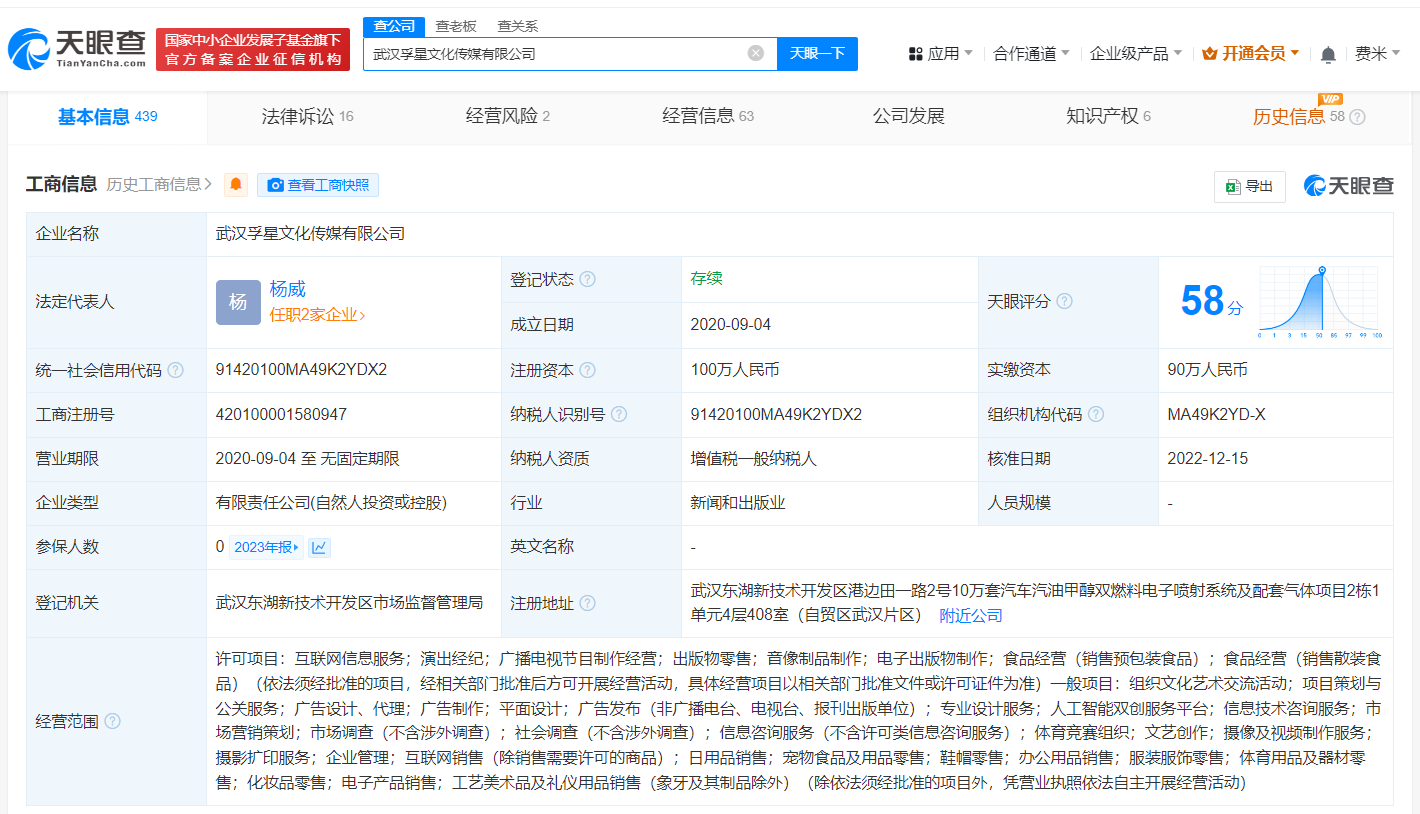Click the trend chart icon beside 2023年报
Screen dimensions: 1420x814
pos(319,547)
